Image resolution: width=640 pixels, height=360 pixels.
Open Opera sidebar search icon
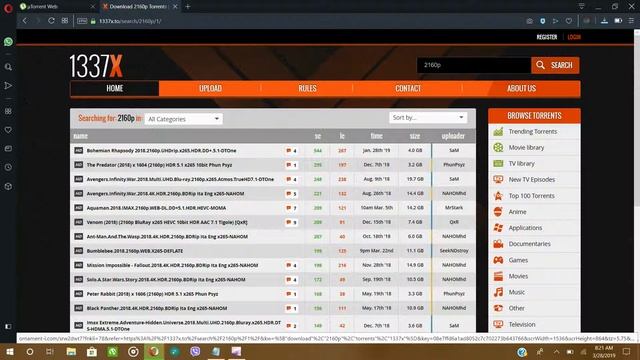point(8,67)
